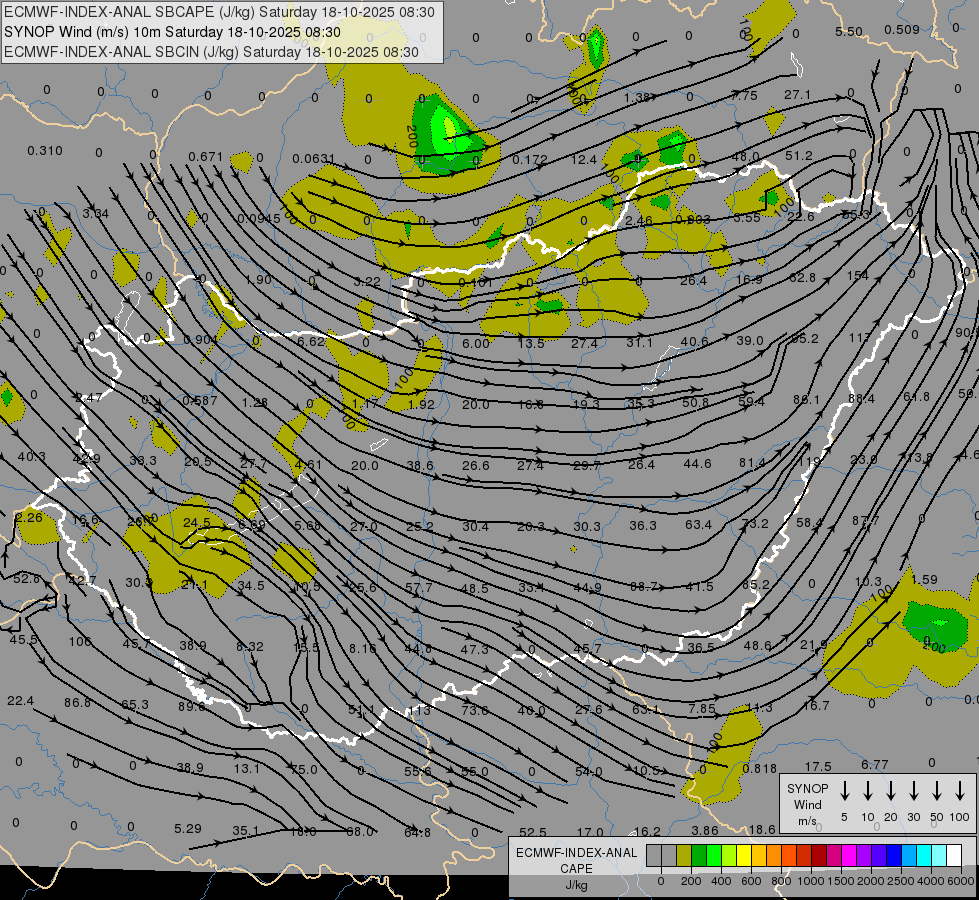Pick the dark red legend swatch
Image resolution: width=979 pixels, height=900 pixels.
(x=819, y=855)
